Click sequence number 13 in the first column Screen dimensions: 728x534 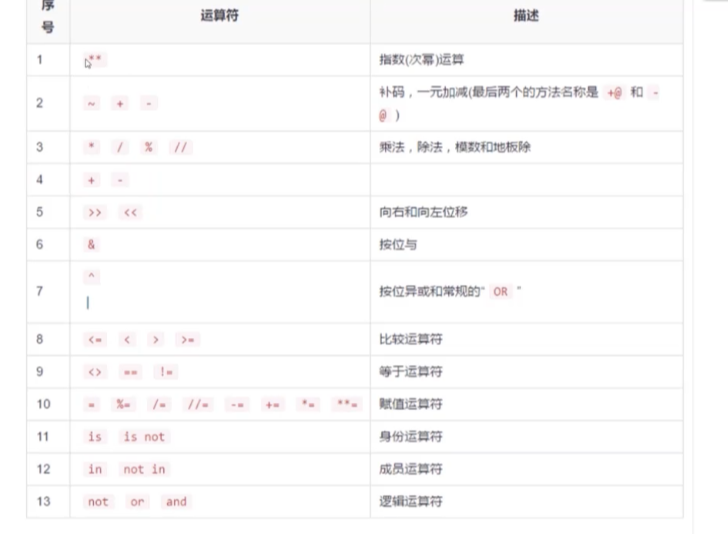44,502
